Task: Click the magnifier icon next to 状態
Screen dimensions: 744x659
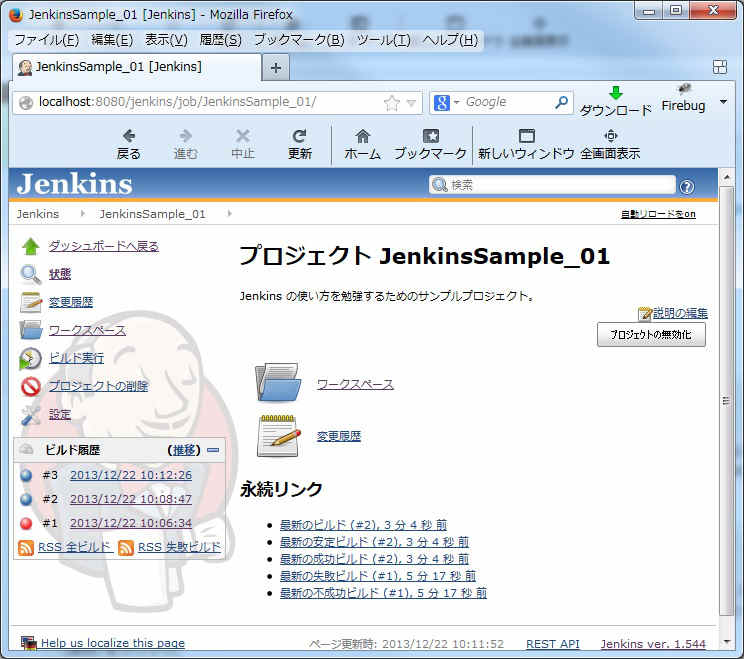Action: (31, 274)
